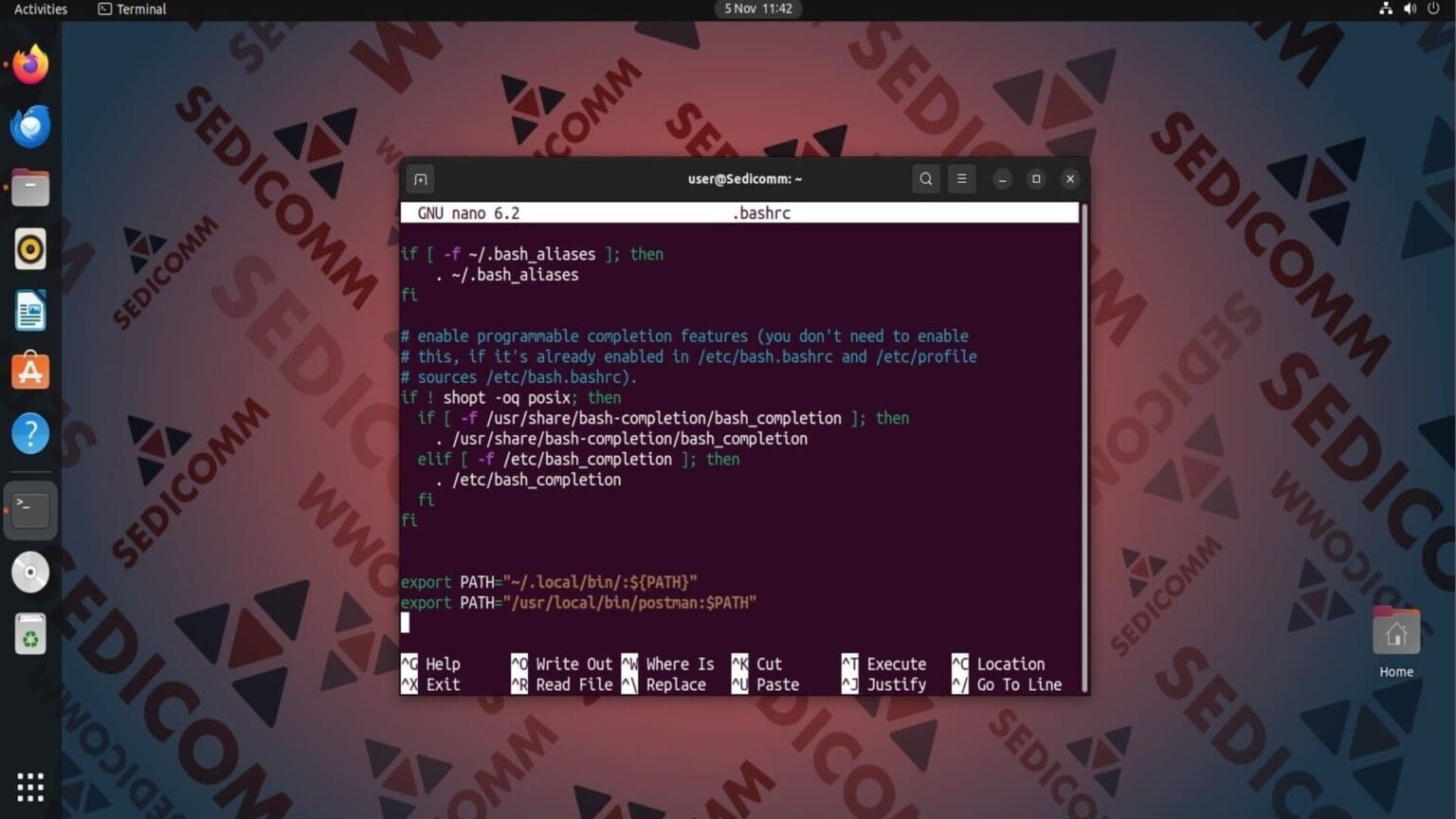
Task: Open LibreOffice Writer from the dock
Action: click(x=28, y=309)
